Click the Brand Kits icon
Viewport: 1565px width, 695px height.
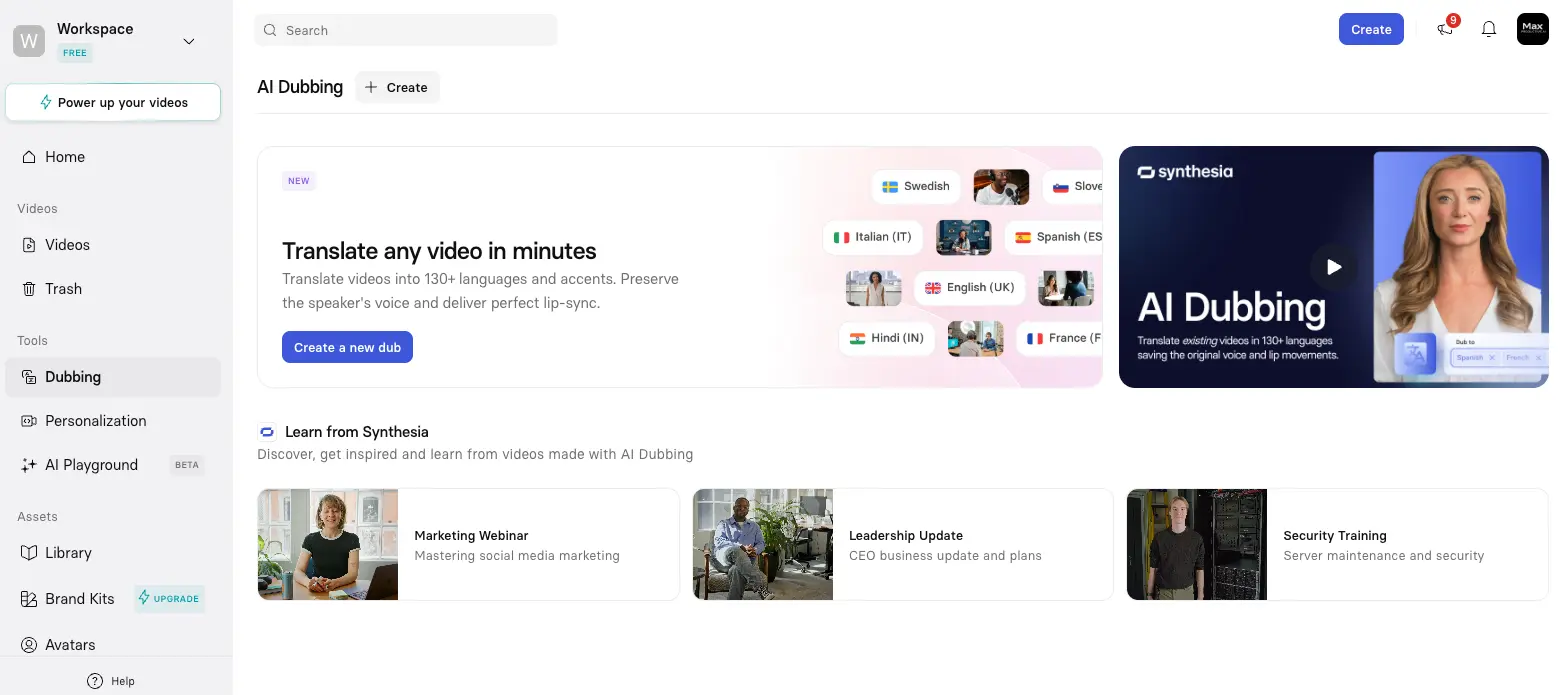point(29,599)
